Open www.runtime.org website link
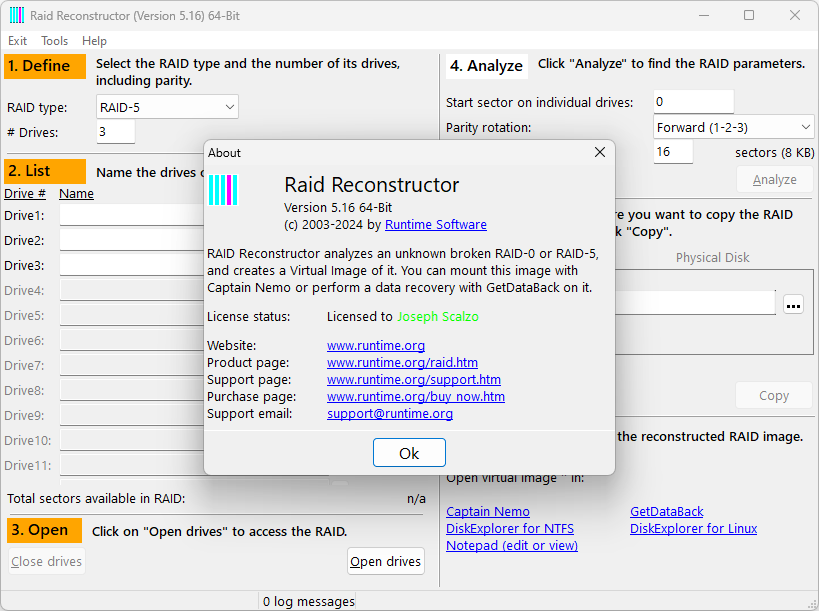 pyautogui.click(x=376, y=346)
